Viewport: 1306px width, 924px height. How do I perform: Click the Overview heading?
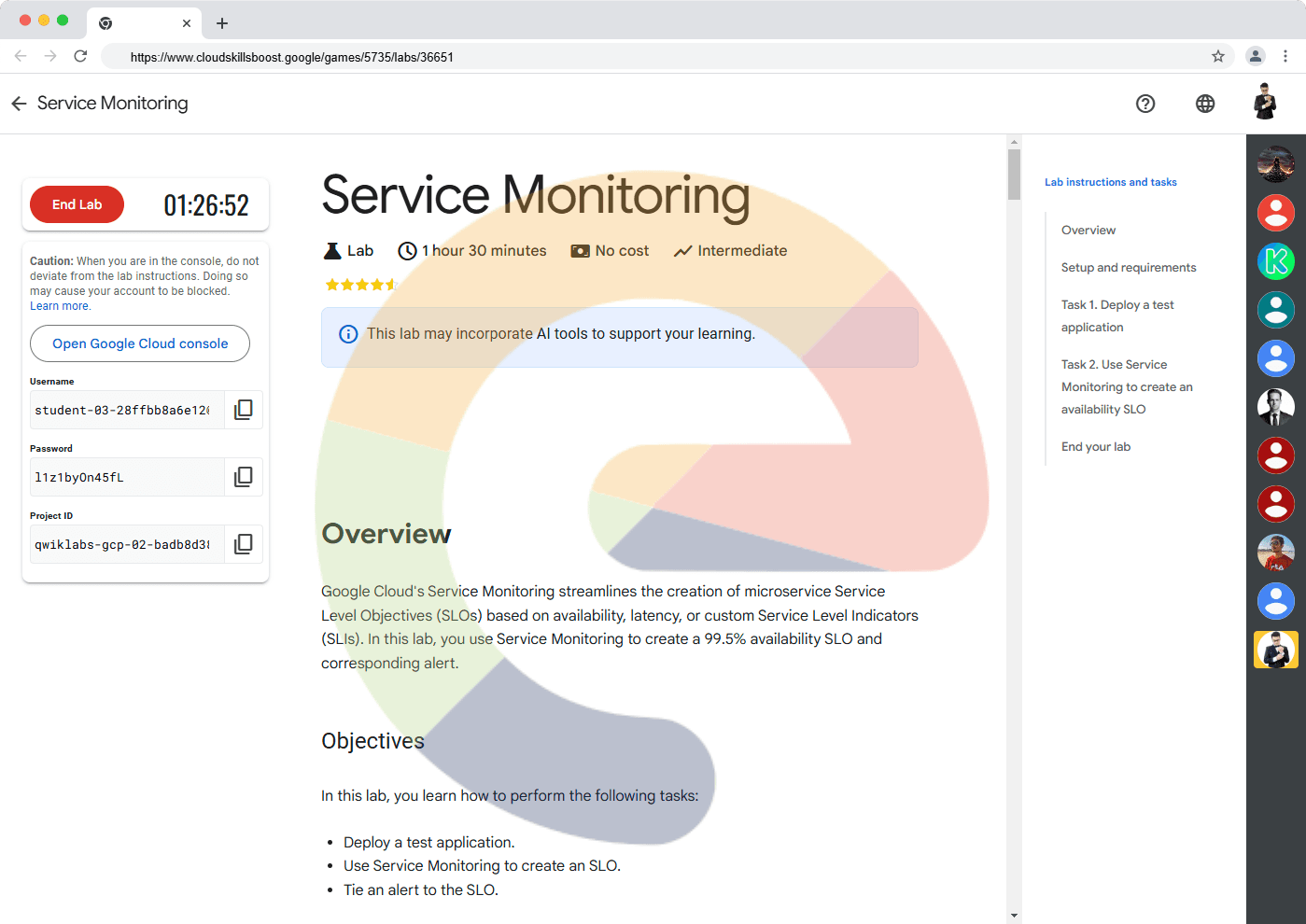click(x=386, y=534)
